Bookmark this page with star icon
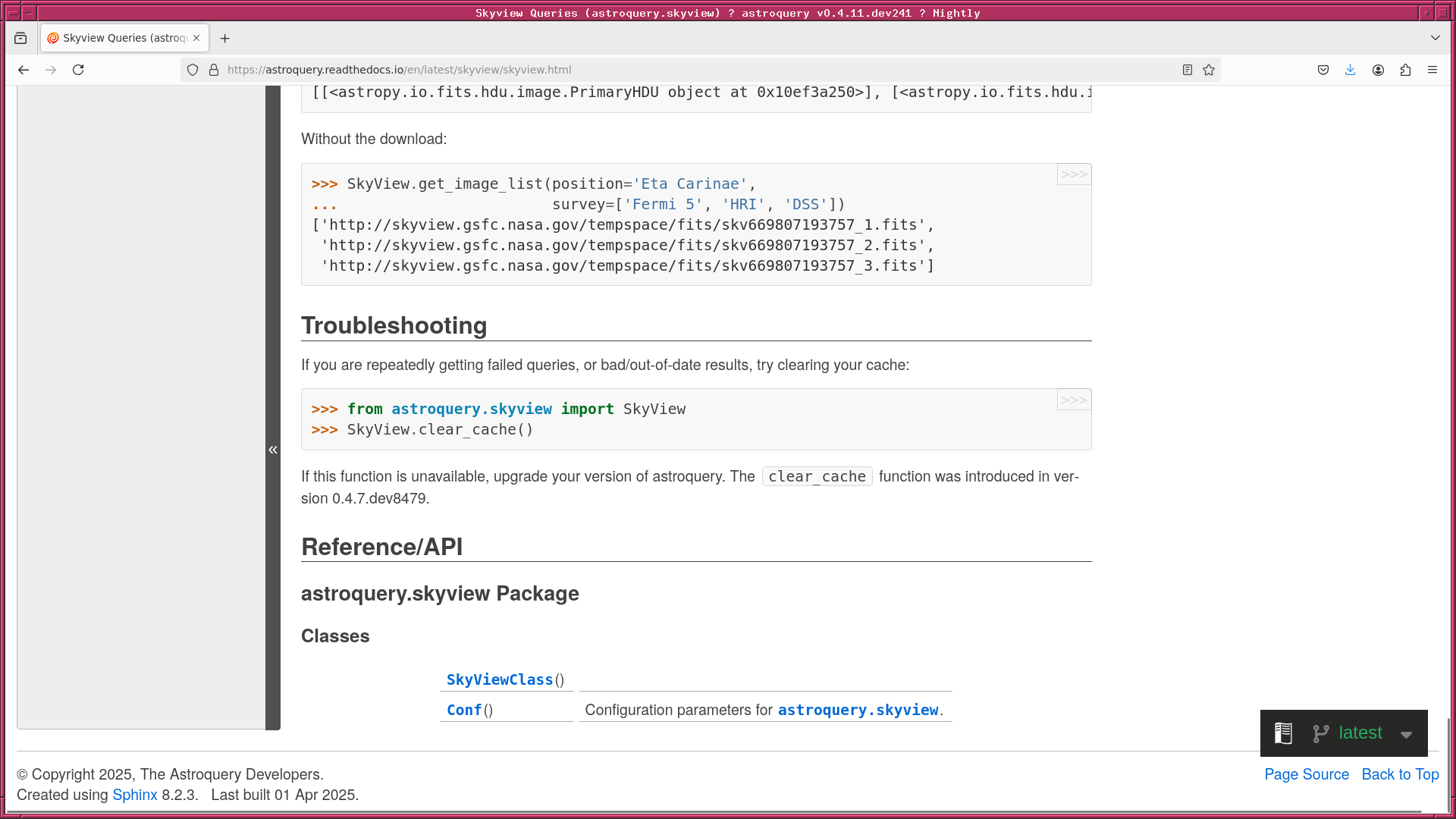Image resolution: width=1456 pixels, height=819 pixels. coord(1209,70)
